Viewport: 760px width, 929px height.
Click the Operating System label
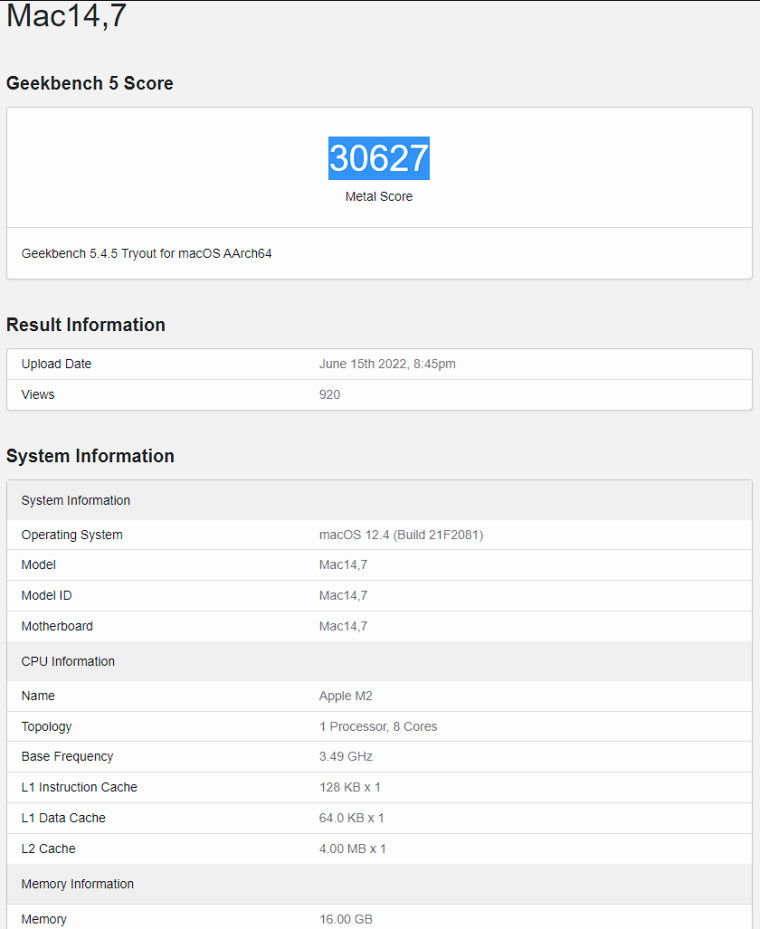pyautogui.click(x=72, y=535)
